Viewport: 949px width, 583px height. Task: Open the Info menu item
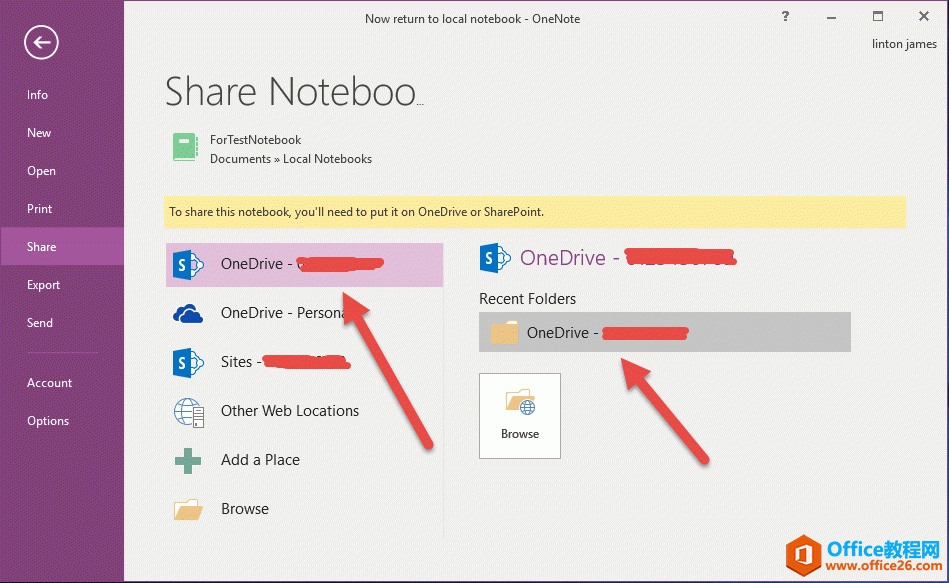coord(37,95)
